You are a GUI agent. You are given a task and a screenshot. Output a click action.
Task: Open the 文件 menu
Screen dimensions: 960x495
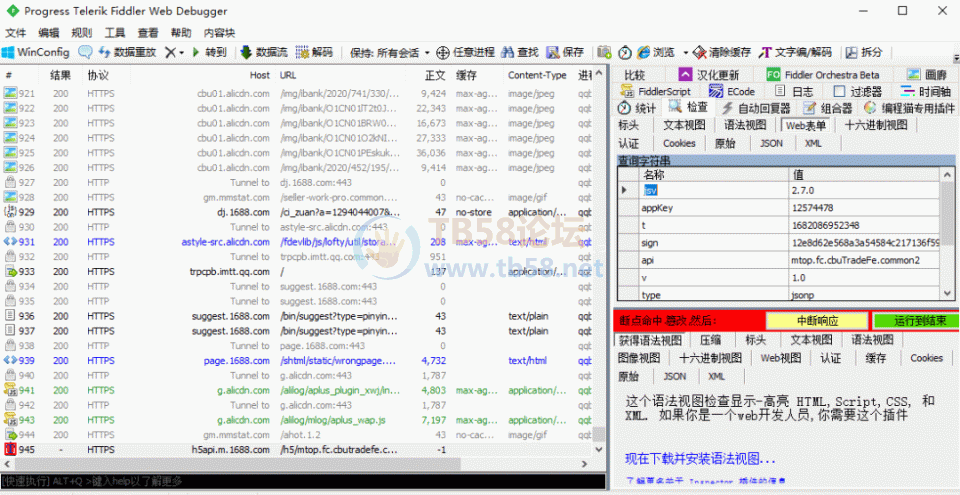(16, 32)
